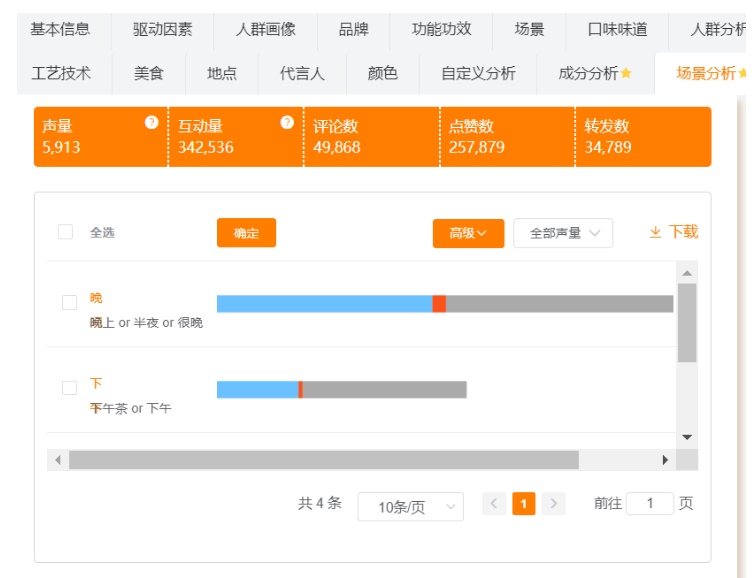Image resolution: width=755 pixels, height=578 pixels.
Task: Tick the 全选 select-all checkbox
Action: click(65, 232)
